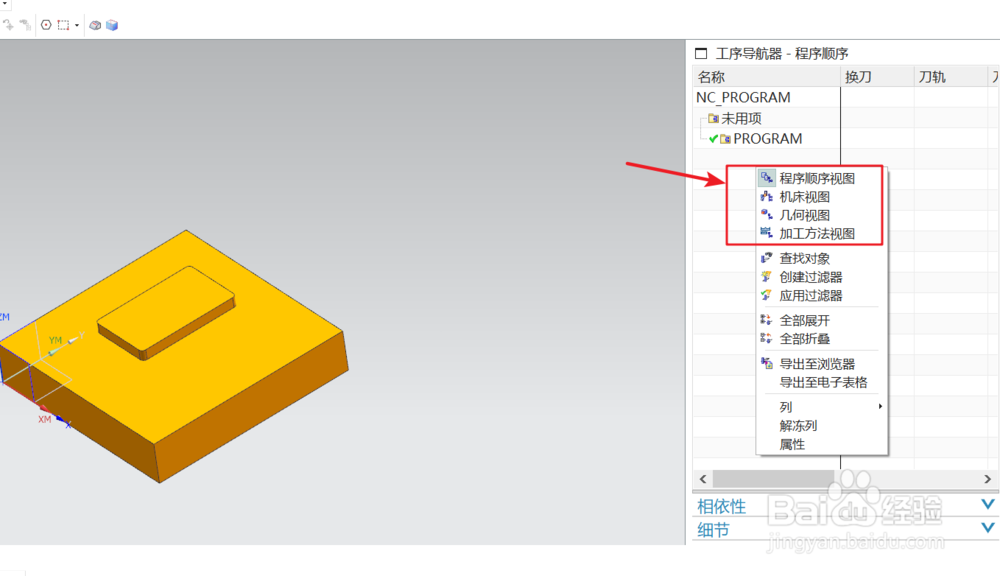Click the 加工方法视图 icon
Screen dimensions: 1000x576
click(x=767, y=233)
